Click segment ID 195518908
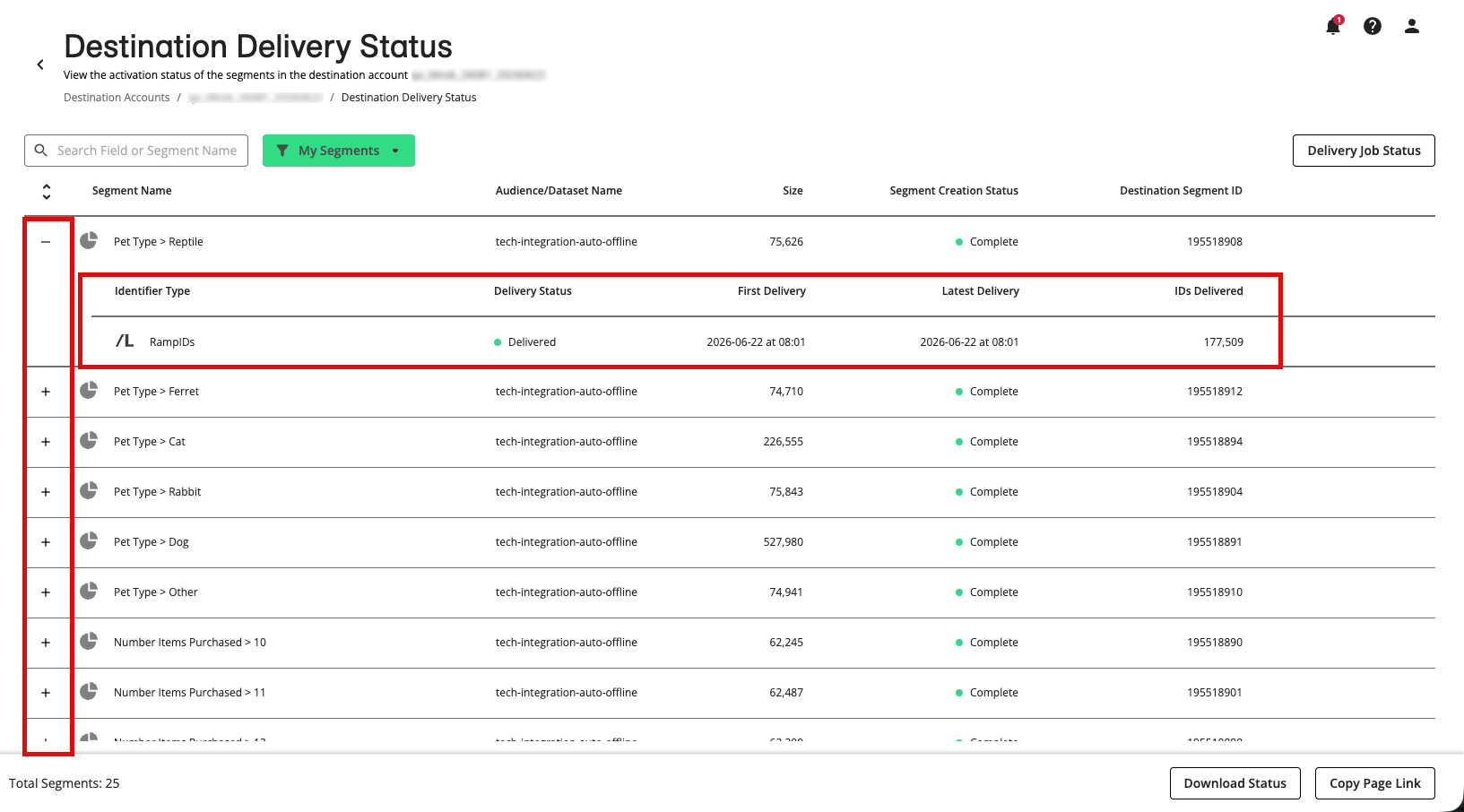The width and height of the screenshot is (1464, 812). click(x=1215, y=242)
